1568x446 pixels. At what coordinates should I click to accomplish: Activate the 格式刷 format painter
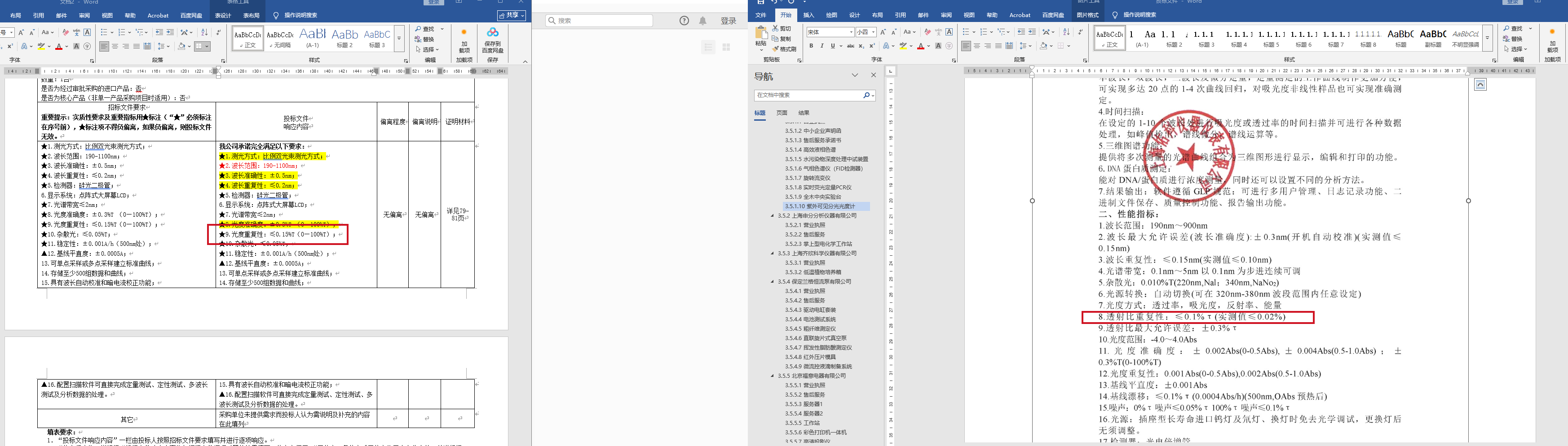(x=785, y=49)
